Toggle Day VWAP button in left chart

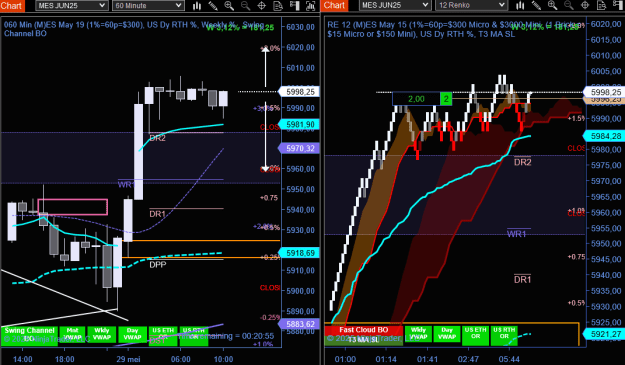click(x=132, y=335)
